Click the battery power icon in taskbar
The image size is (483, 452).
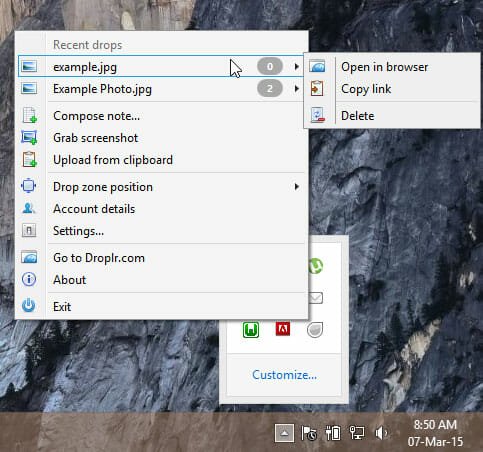pyautogui.click(x=333, y=433)
